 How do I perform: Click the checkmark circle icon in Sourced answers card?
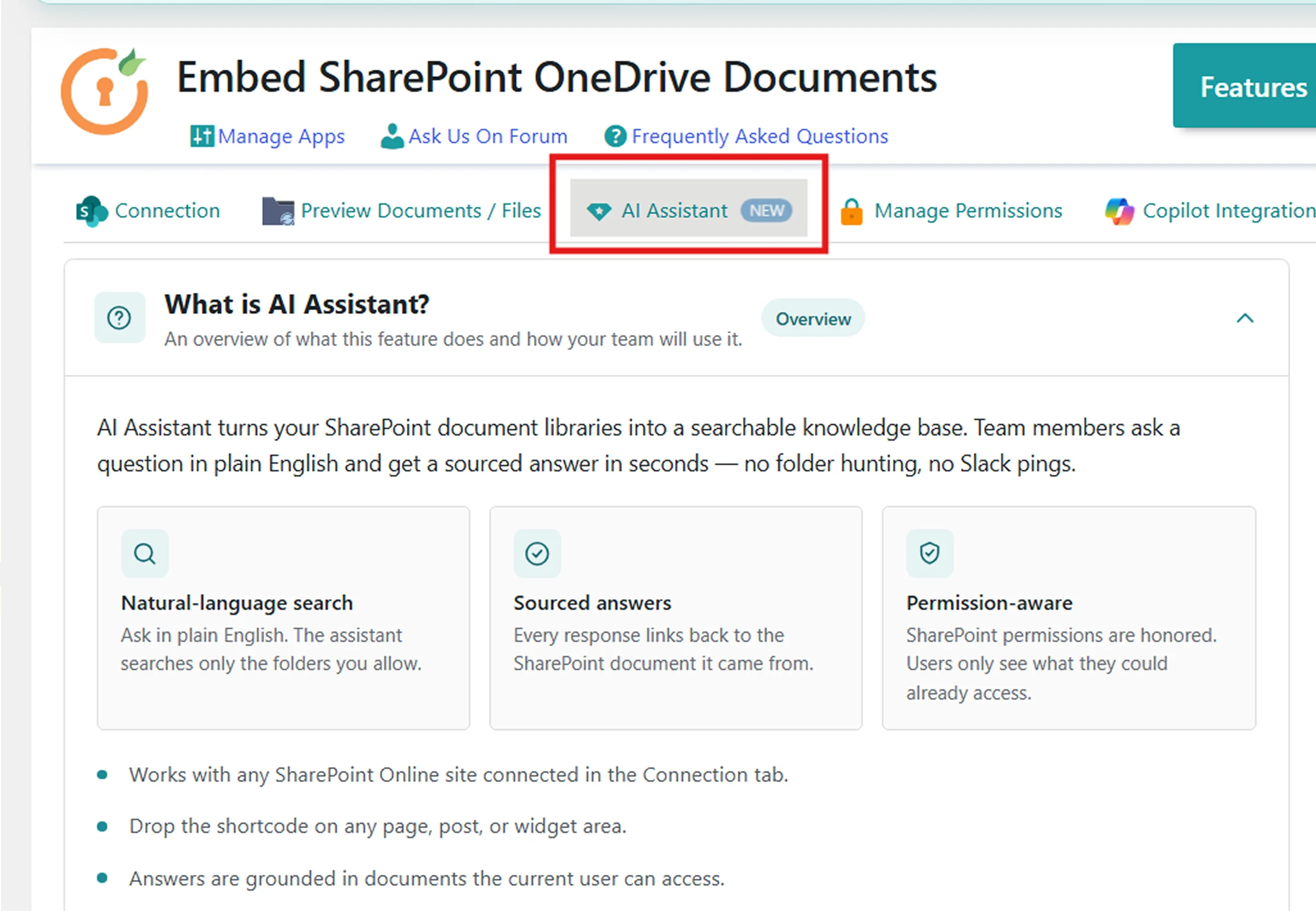(537, 553)
